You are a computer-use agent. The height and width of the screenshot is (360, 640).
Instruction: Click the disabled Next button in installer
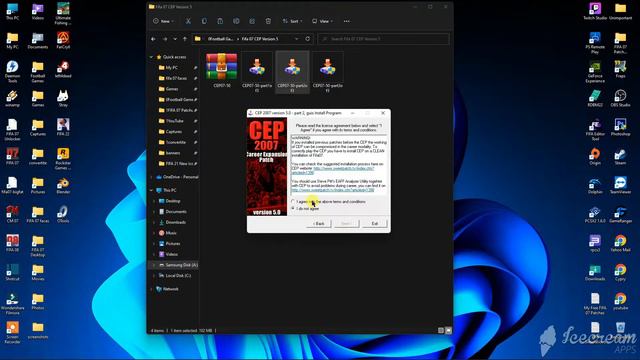[x=347, y=223]
